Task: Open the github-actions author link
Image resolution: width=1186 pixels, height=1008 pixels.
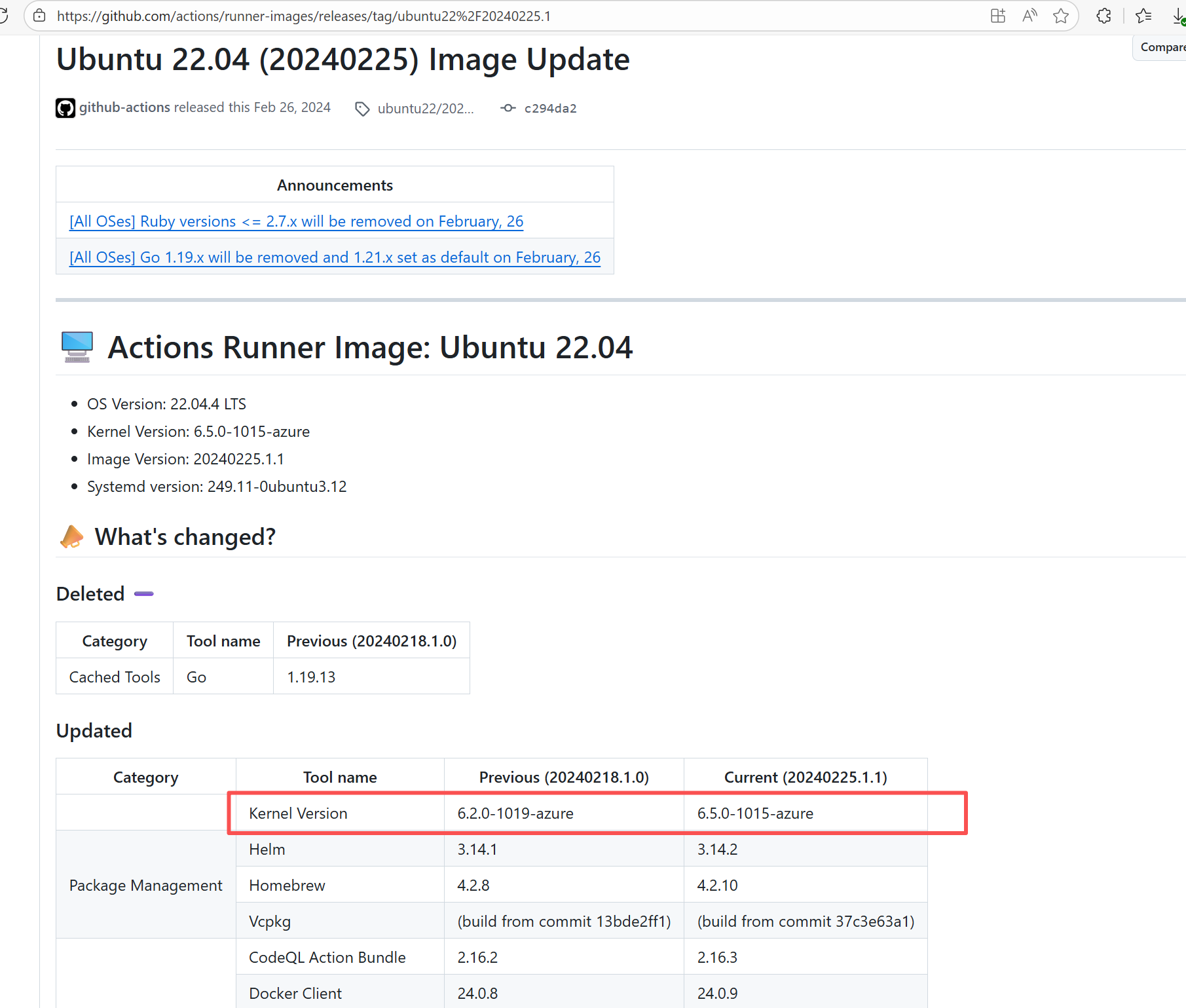Action: point(124,107)
